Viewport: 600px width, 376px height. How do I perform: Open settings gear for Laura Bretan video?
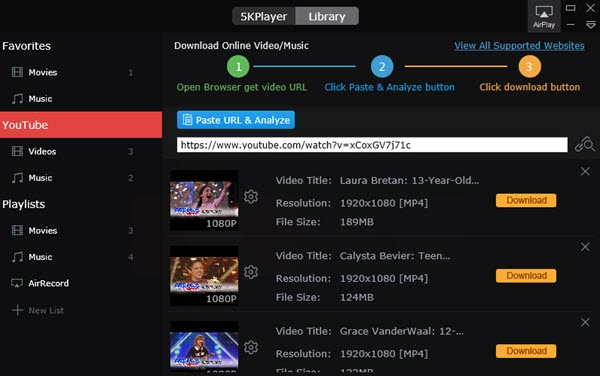pos(251,197)
